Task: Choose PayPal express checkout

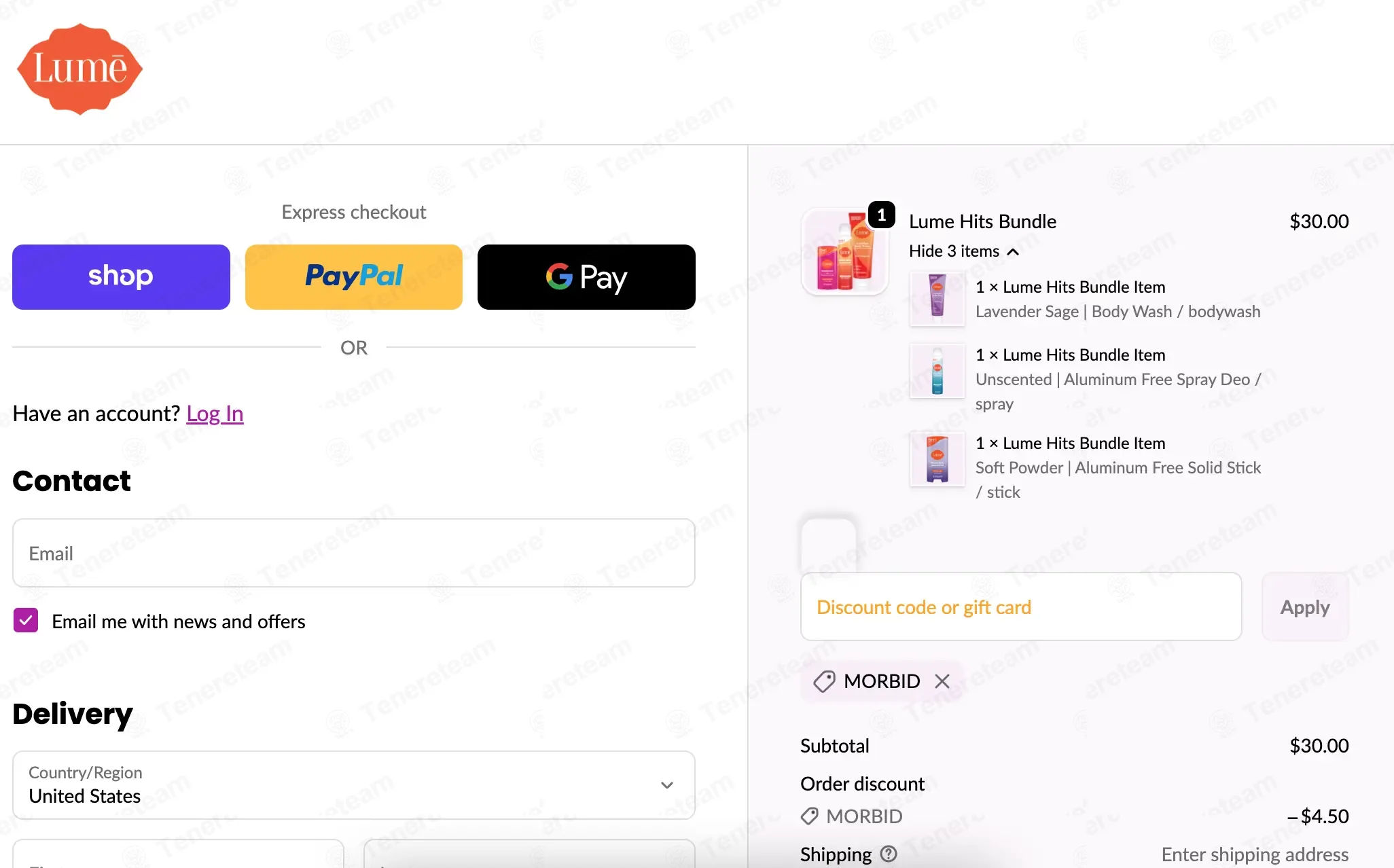Action: [354, 277]
